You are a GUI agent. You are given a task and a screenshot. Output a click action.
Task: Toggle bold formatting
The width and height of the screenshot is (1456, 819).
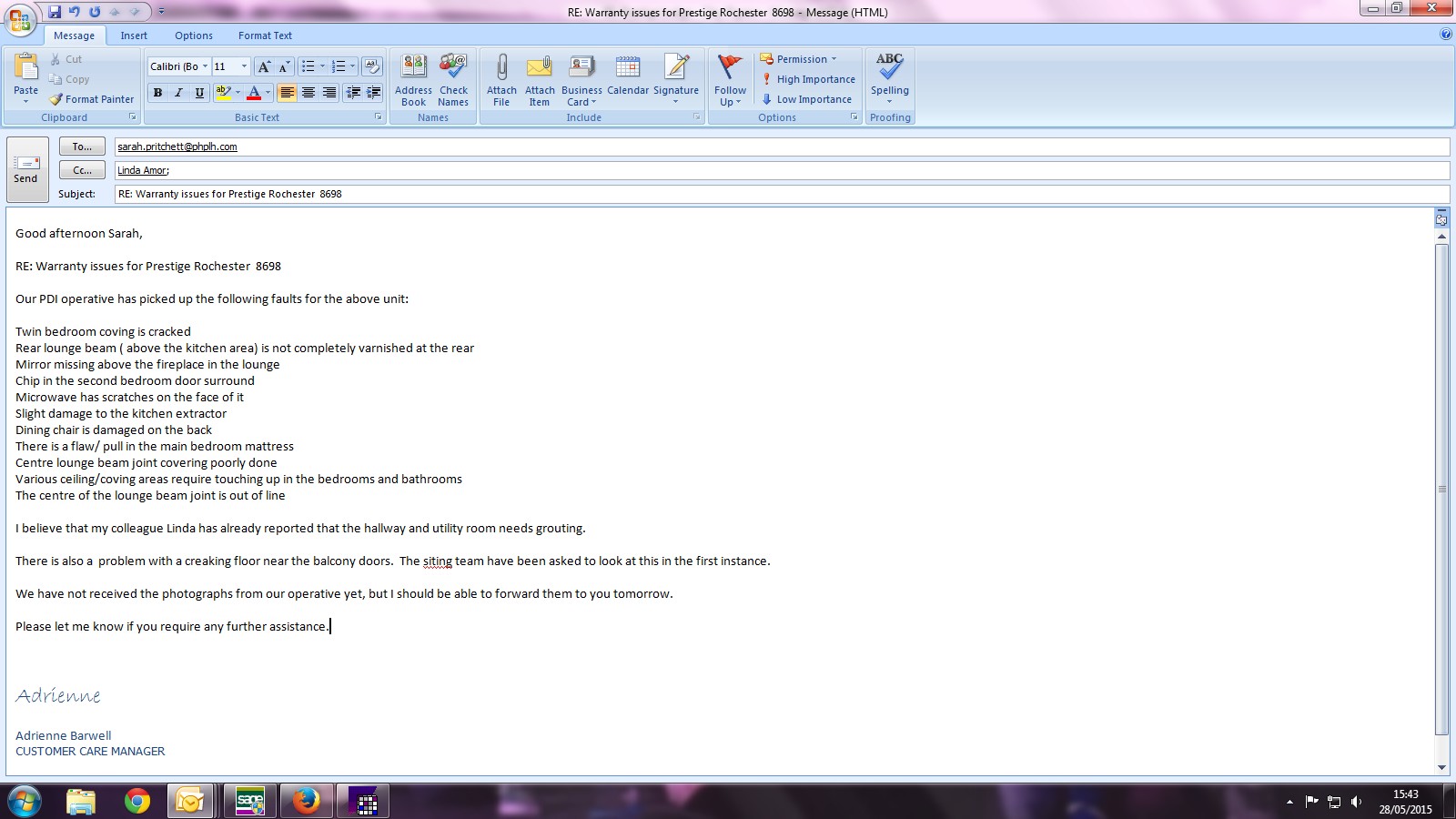point(158,93)
